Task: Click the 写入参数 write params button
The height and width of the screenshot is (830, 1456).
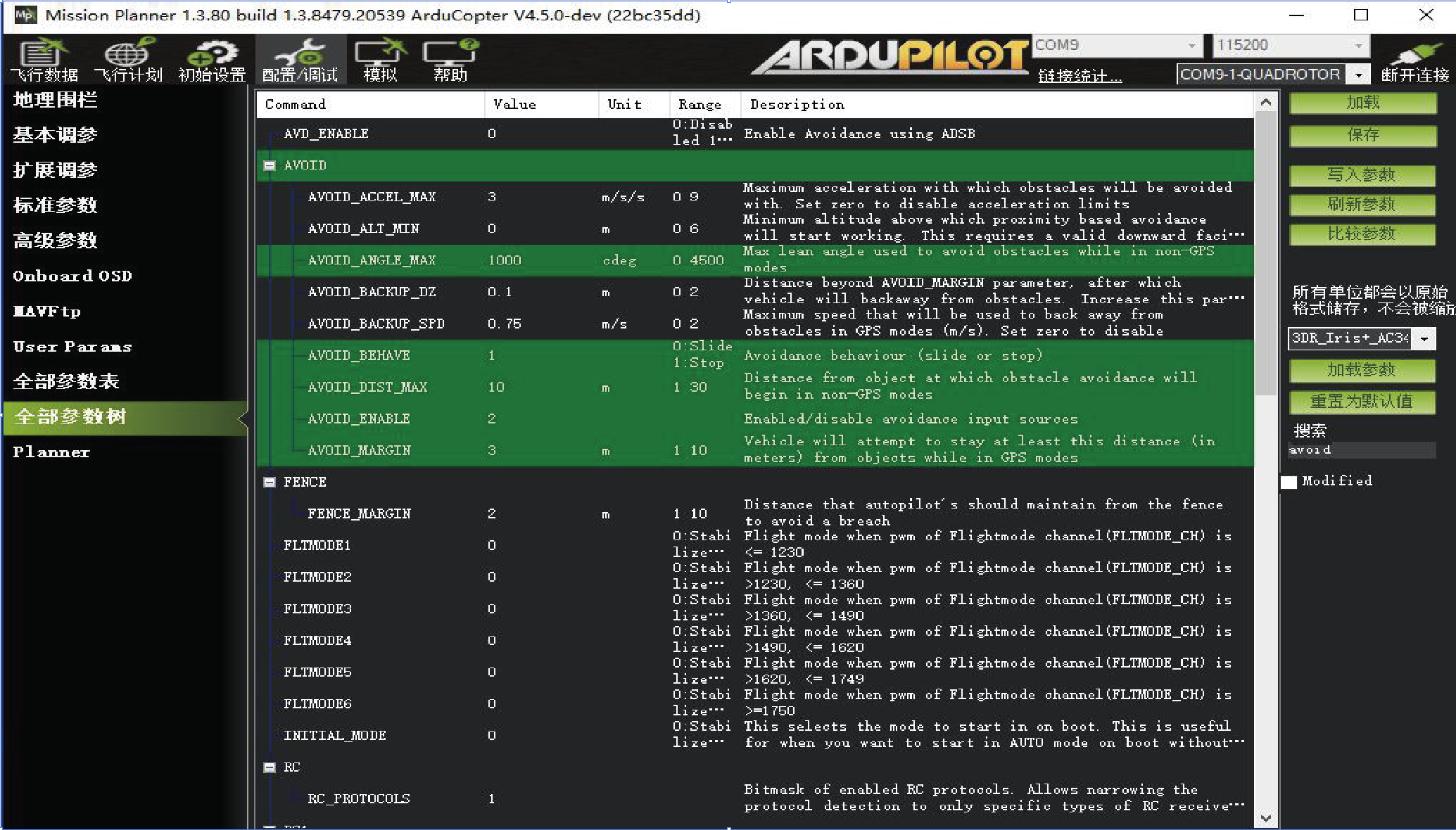Action: [1362, 175]
